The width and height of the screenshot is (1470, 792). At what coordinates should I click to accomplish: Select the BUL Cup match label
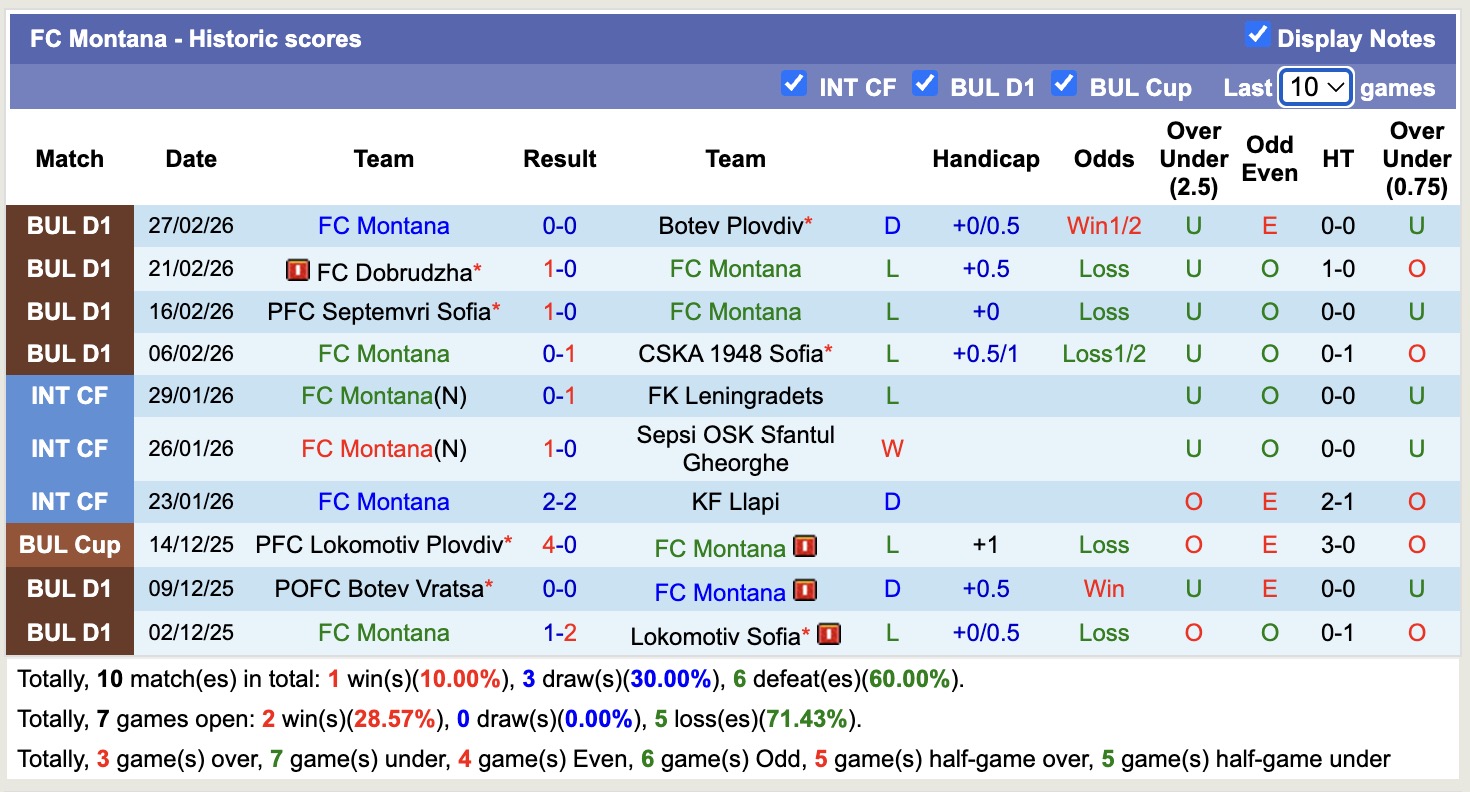[69, 545]
